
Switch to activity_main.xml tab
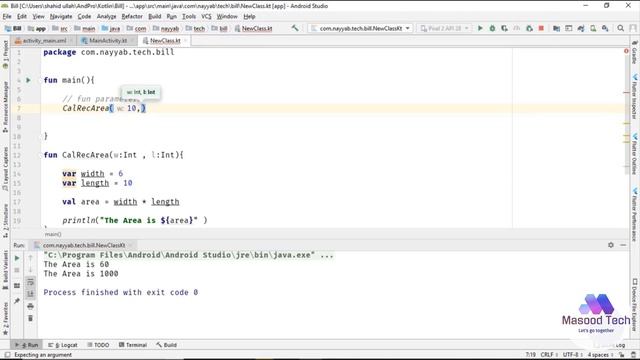point(44,40)
